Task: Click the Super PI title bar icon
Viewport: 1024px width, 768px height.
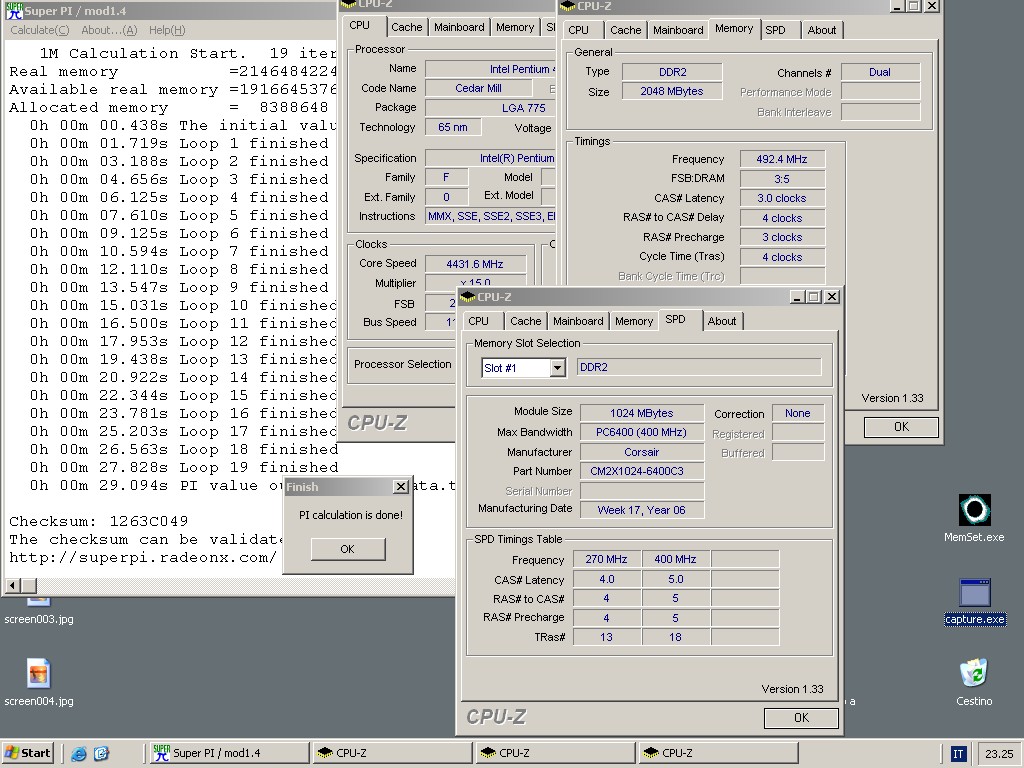Action: (x=14, y=10)
